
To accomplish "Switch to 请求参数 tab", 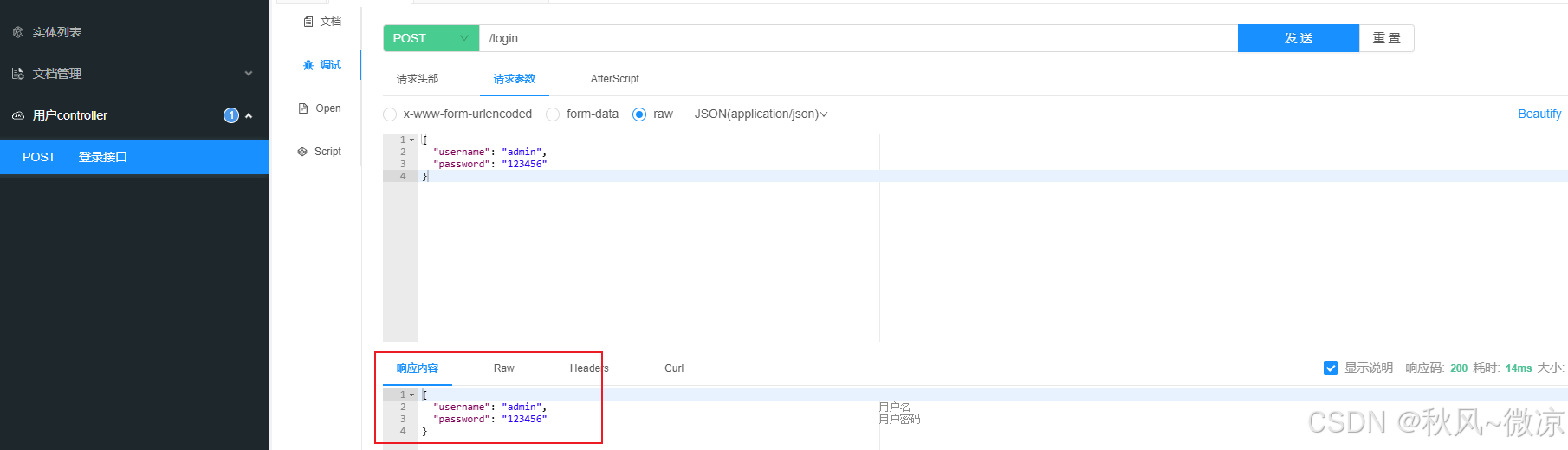I will click(515, 79).
